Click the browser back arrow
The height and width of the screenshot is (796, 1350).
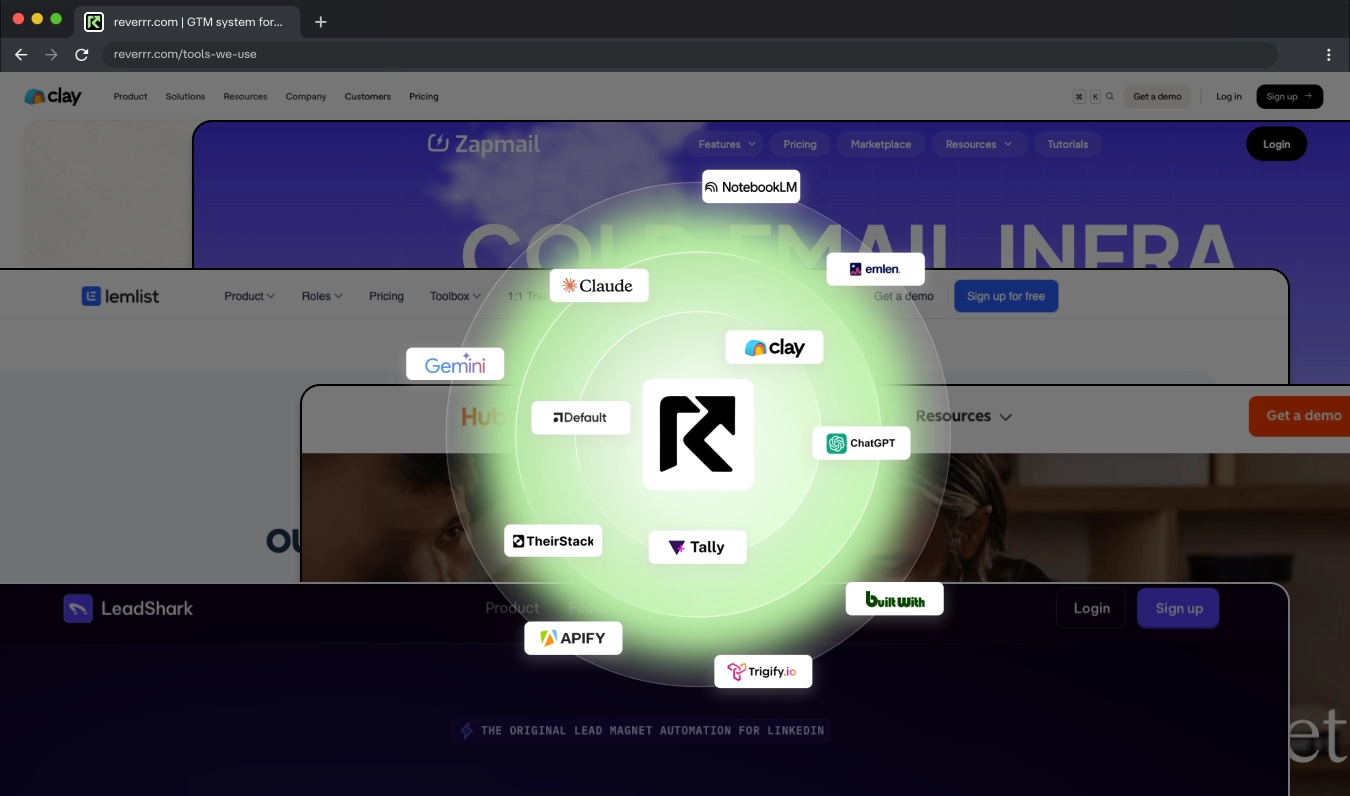21,54
